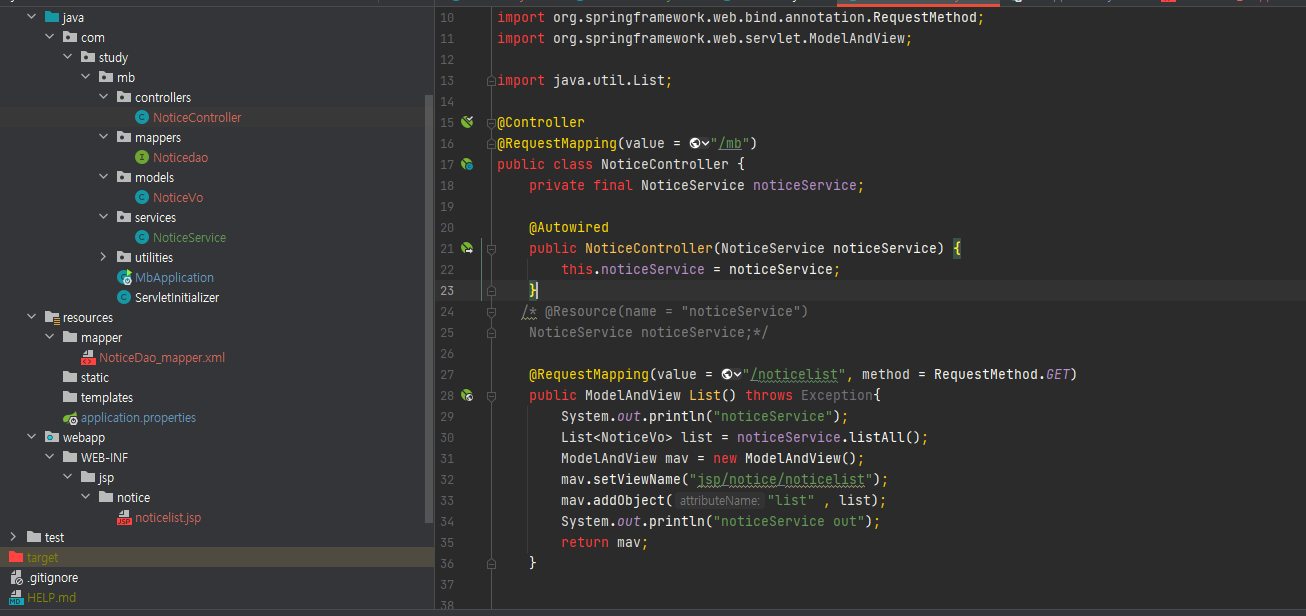The width and height of the screenshot is (1306, 616).
Task: Collapse the resources folder
Action: (32, 317)
